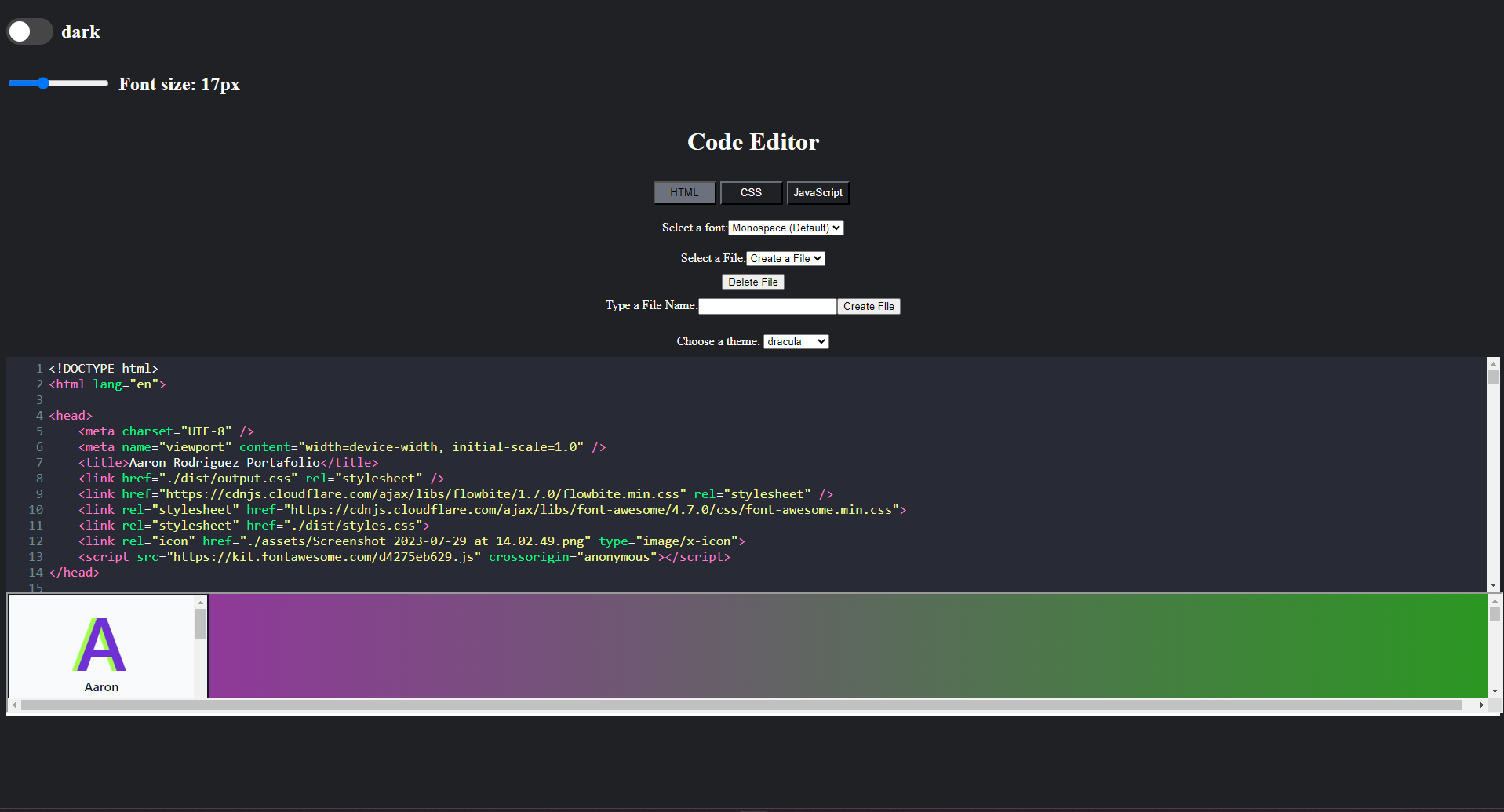
Task: Click the Aaron name text in preview
Action: coord(101,687)
